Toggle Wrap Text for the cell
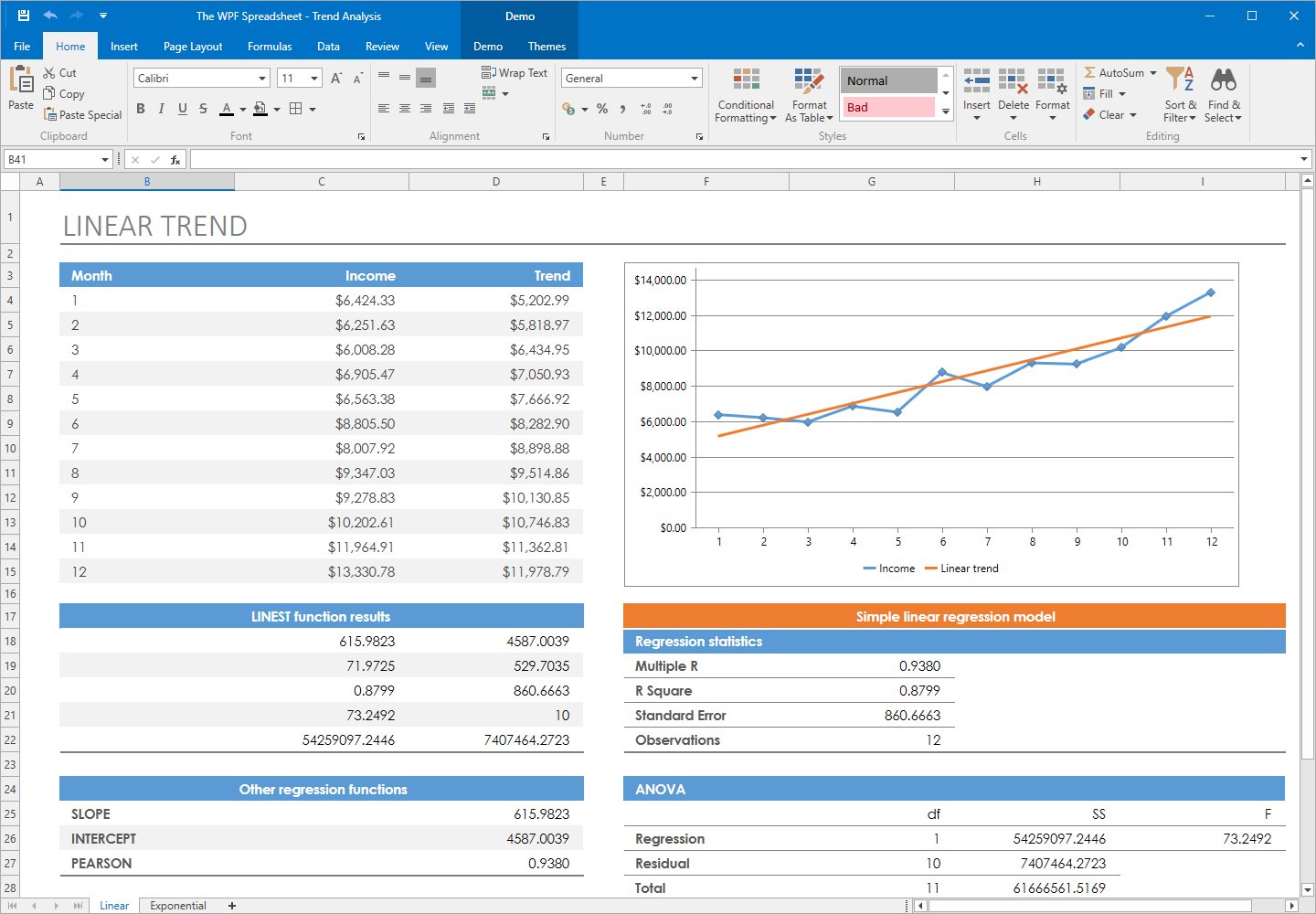 515,73
